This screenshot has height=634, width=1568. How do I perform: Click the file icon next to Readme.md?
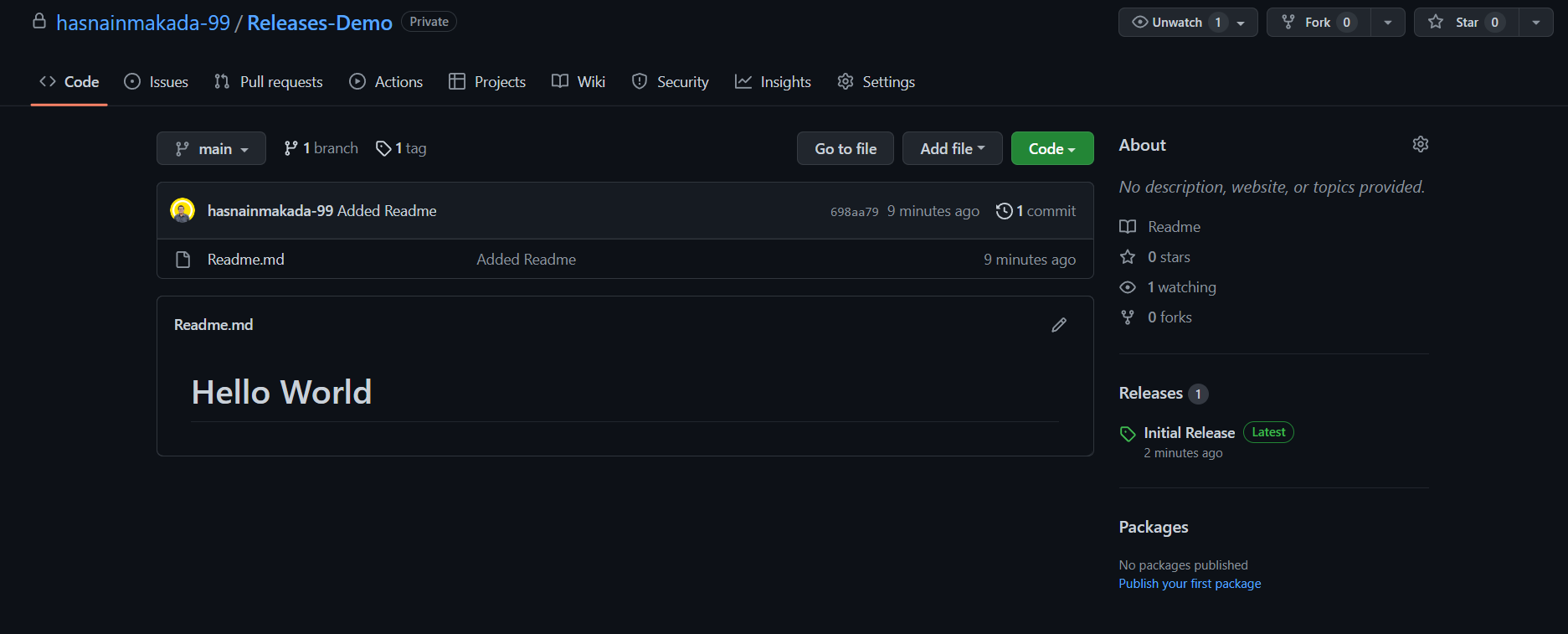coord(183,260)
